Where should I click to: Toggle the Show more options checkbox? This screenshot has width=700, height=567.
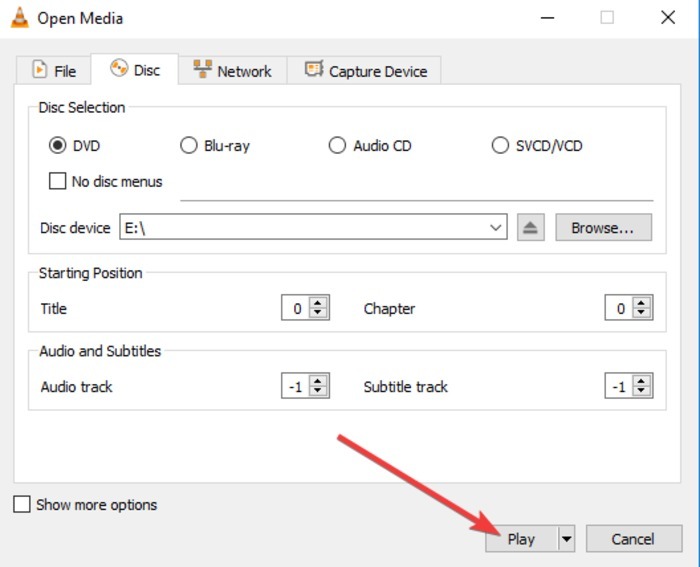pyautogui.click(x=22, y=505)
